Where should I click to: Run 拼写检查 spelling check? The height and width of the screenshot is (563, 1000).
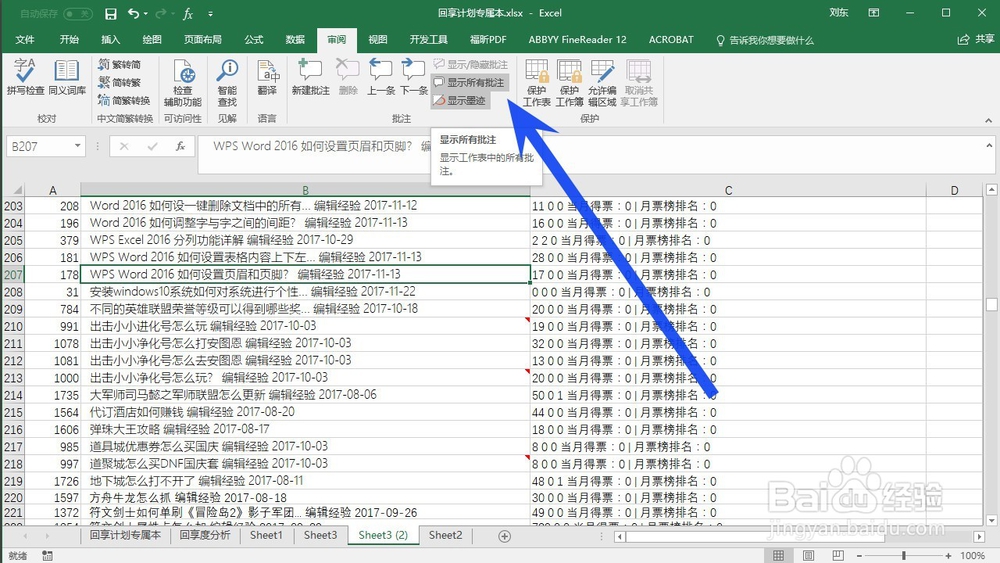point(26,78)
